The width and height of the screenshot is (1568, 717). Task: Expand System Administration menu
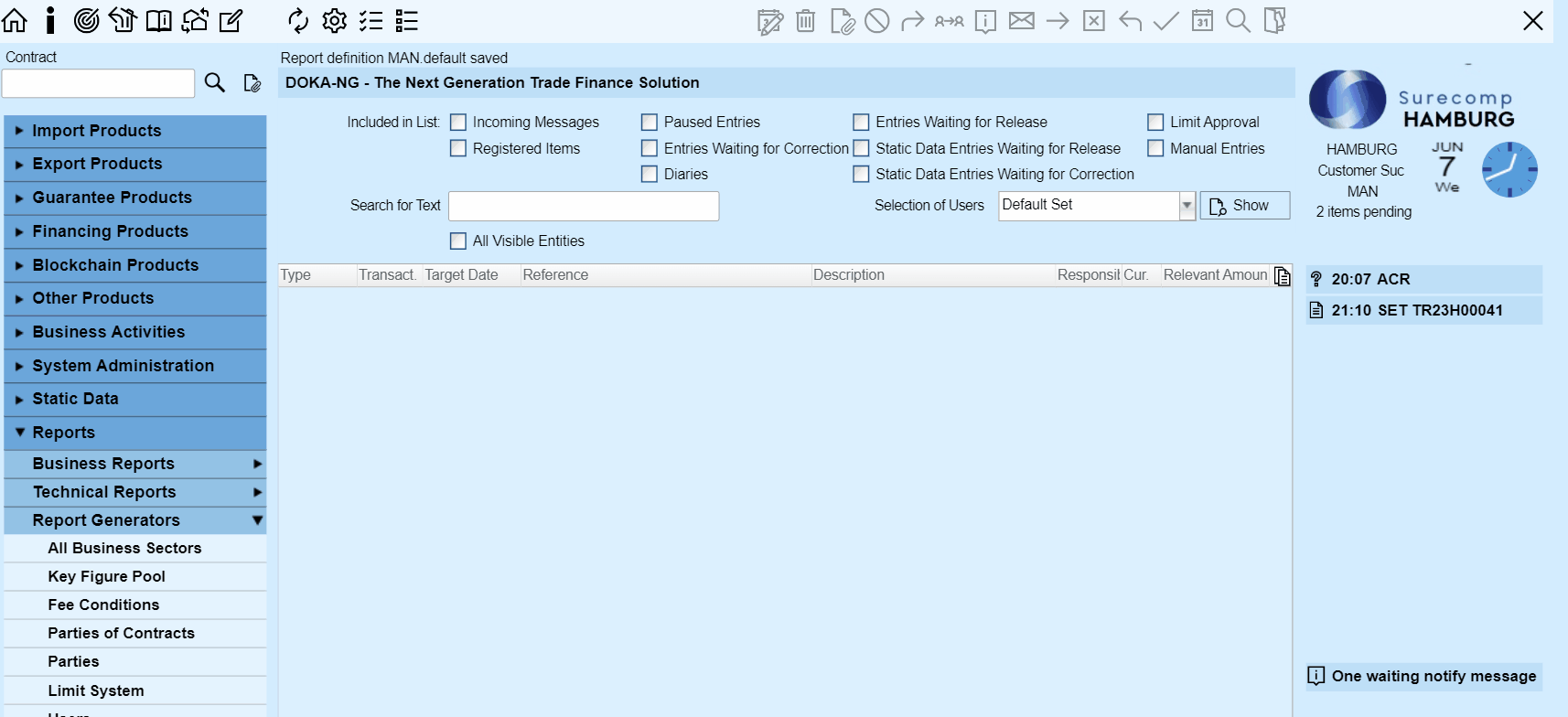[x=135, y=366]
